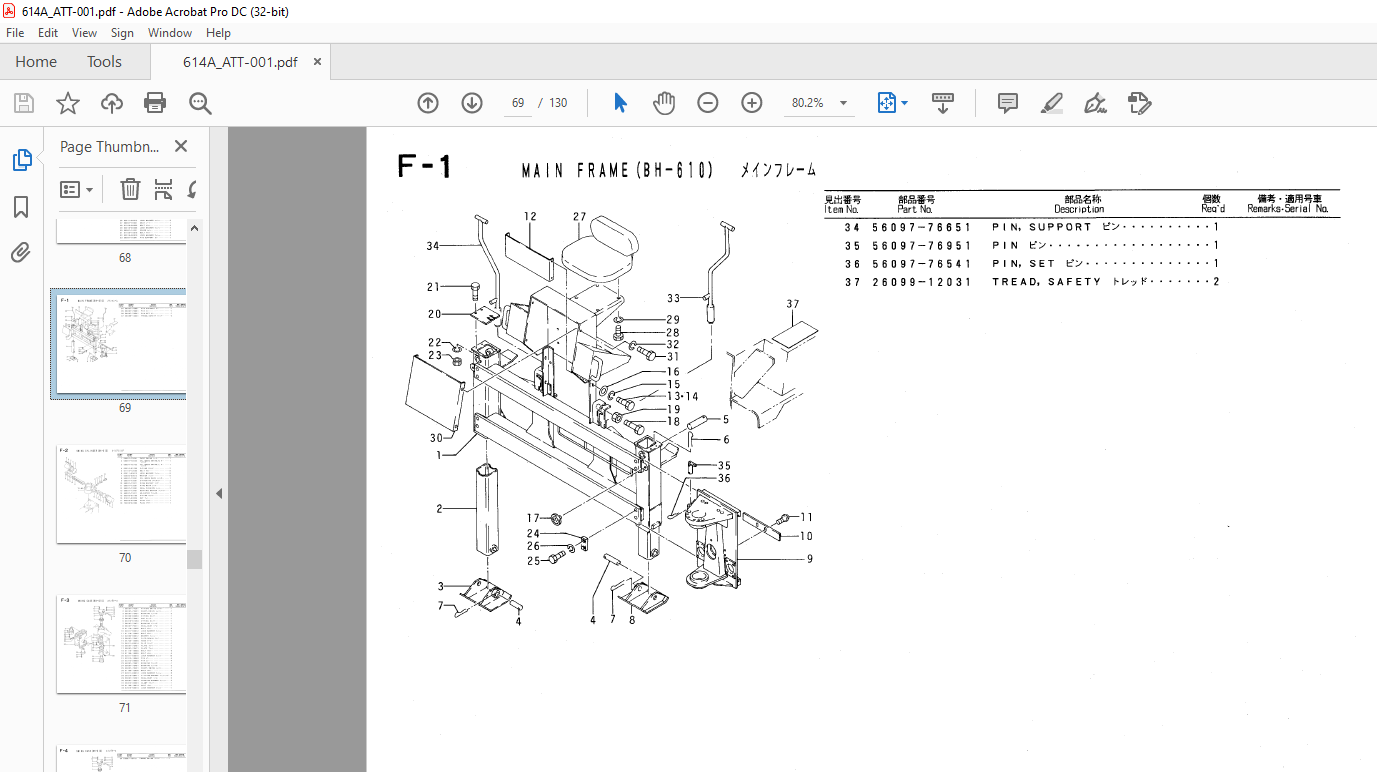This screenshot has width=1377, height=772.
Task: Click part number 56097-76651
Action: [921, 227]
